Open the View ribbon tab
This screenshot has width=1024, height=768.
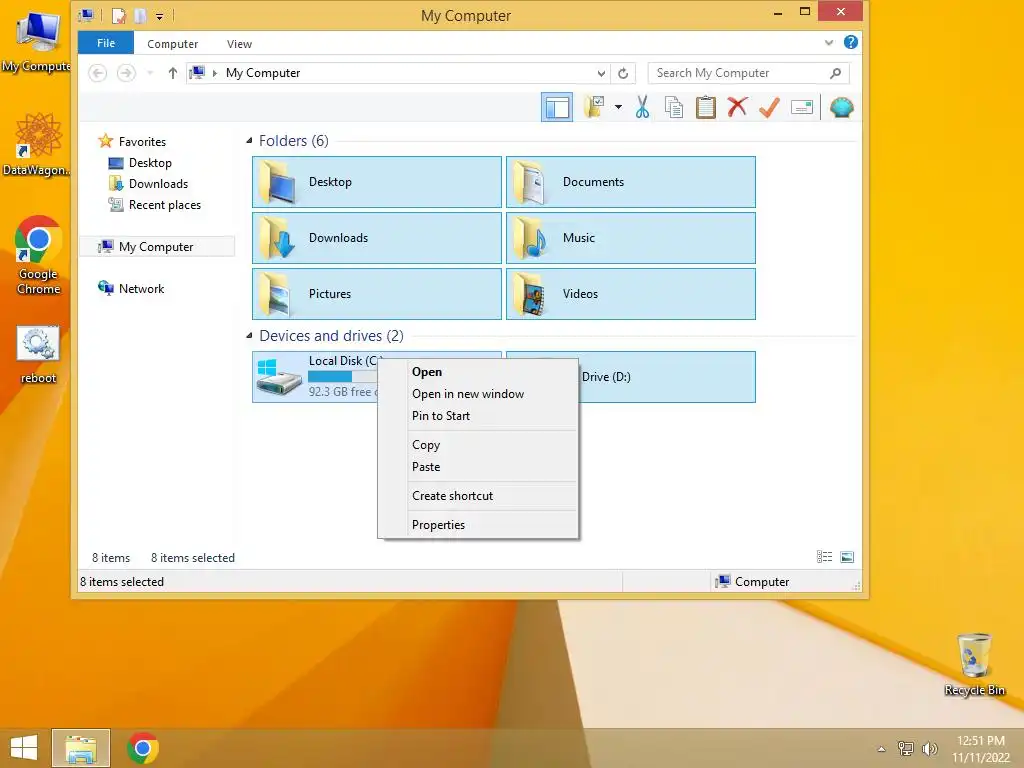tap(239, 44)
